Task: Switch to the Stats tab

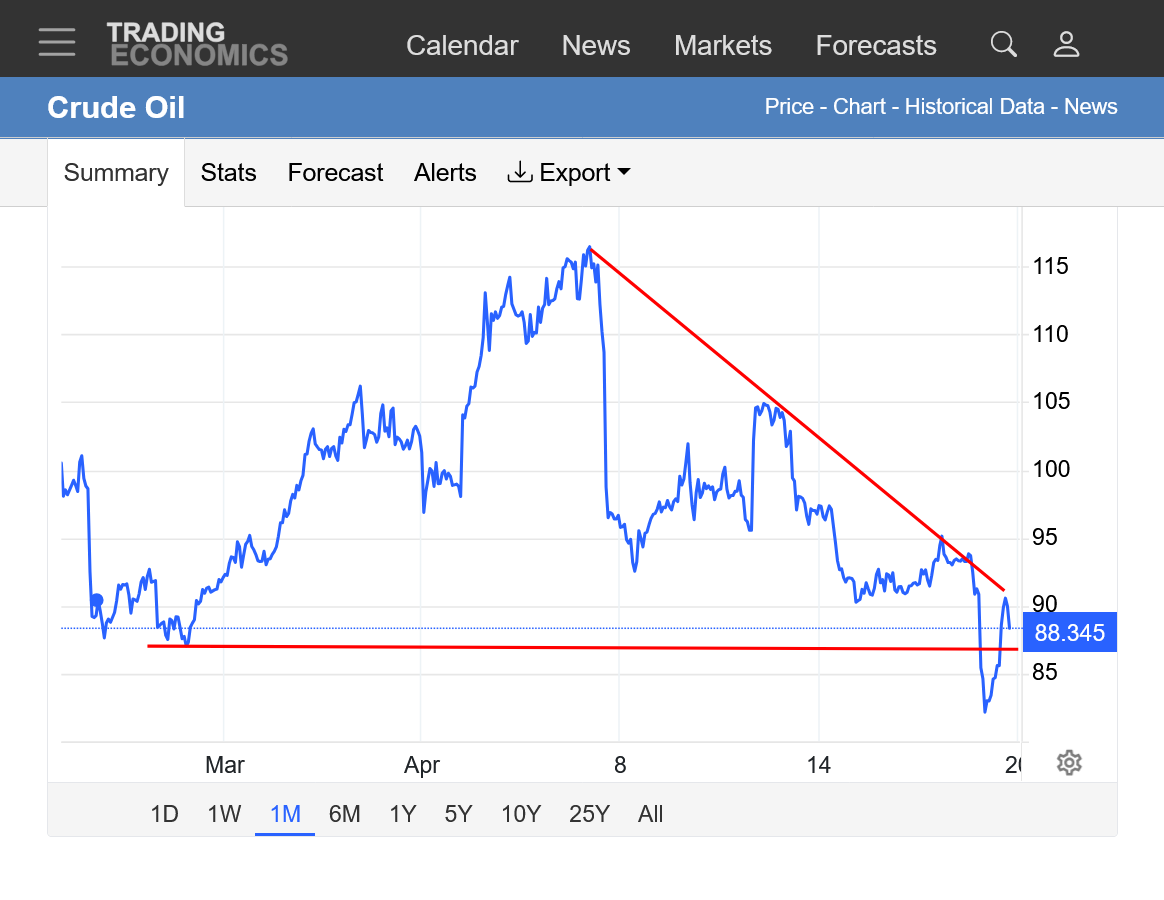Action: [228, 173]
